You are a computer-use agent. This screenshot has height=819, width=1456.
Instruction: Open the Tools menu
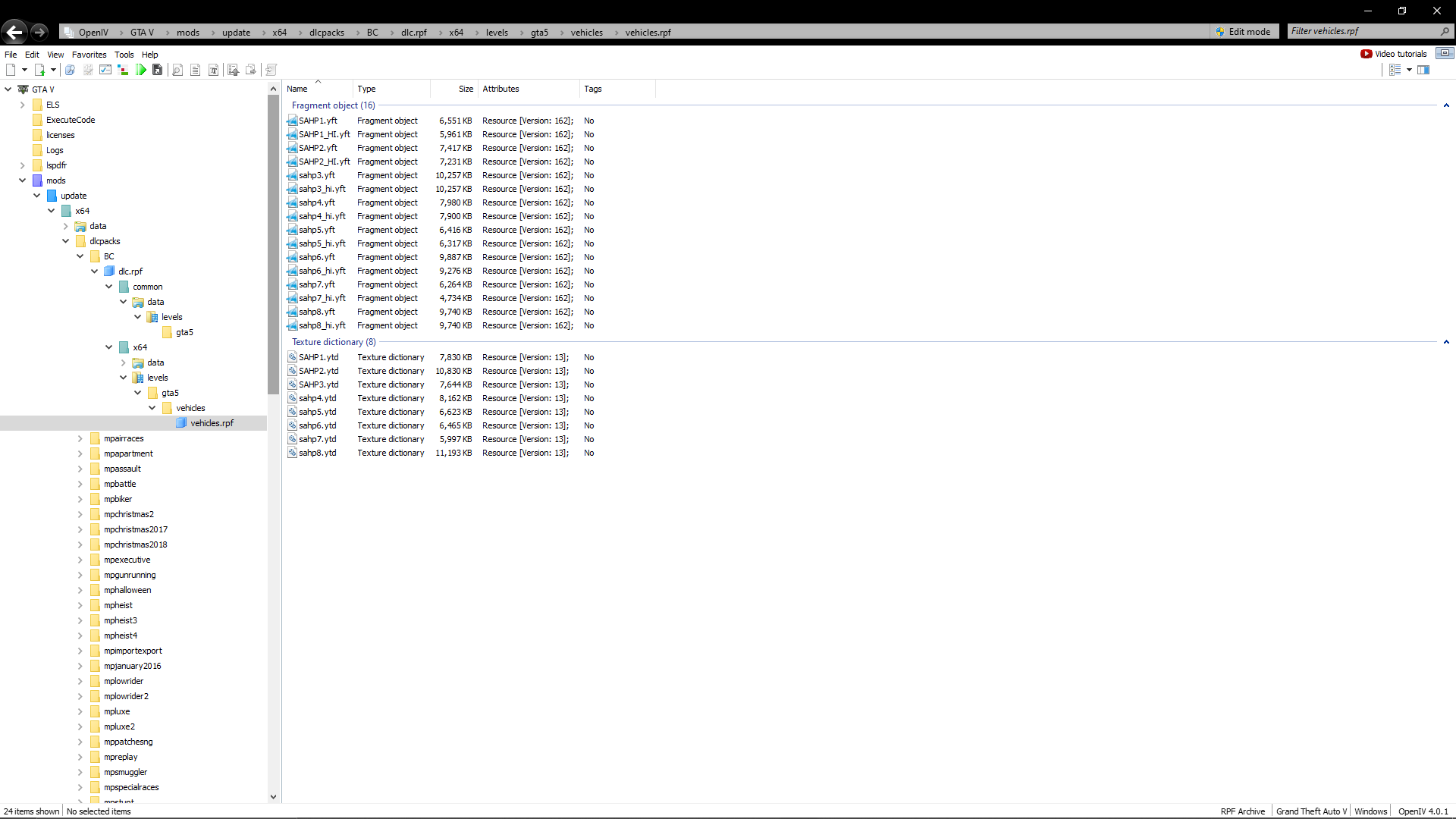[x=124, y=55]
